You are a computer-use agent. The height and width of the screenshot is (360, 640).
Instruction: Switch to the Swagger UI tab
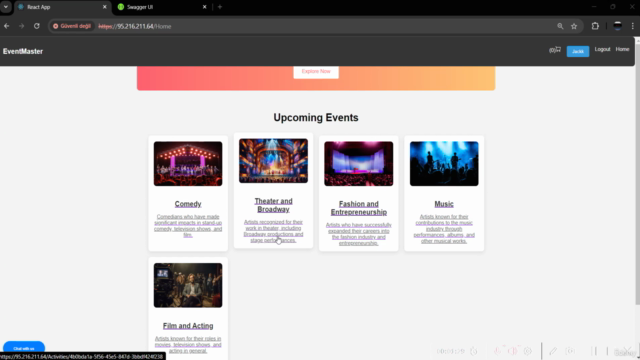tap(162, 7)
